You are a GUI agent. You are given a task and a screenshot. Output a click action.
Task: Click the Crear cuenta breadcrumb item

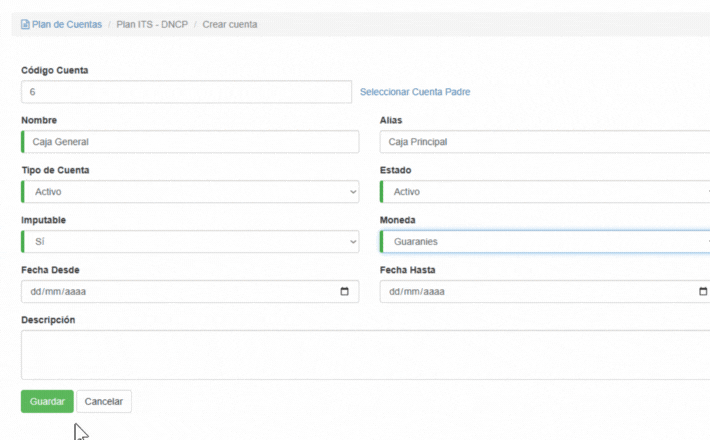pyautogui.click(x=230, y=24)
